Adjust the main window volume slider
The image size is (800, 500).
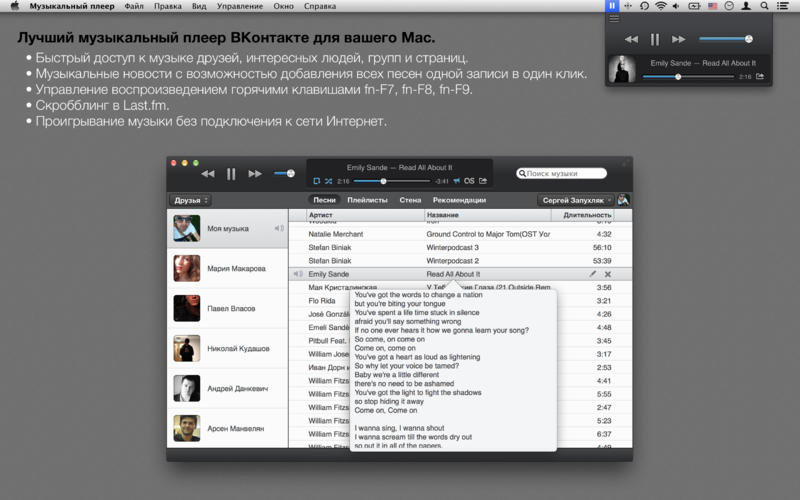coord(284,173)
